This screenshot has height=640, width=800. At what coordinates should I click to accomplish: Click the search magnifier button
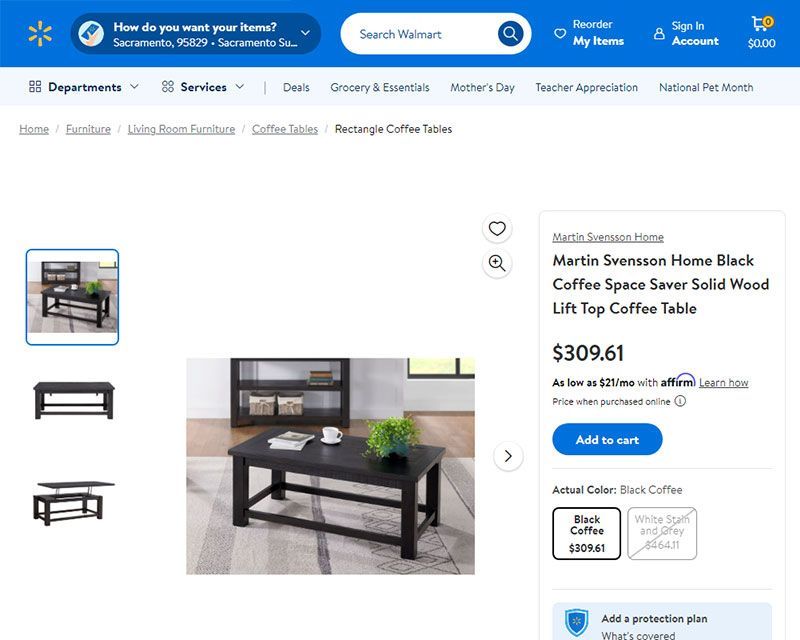pos(510,34)
